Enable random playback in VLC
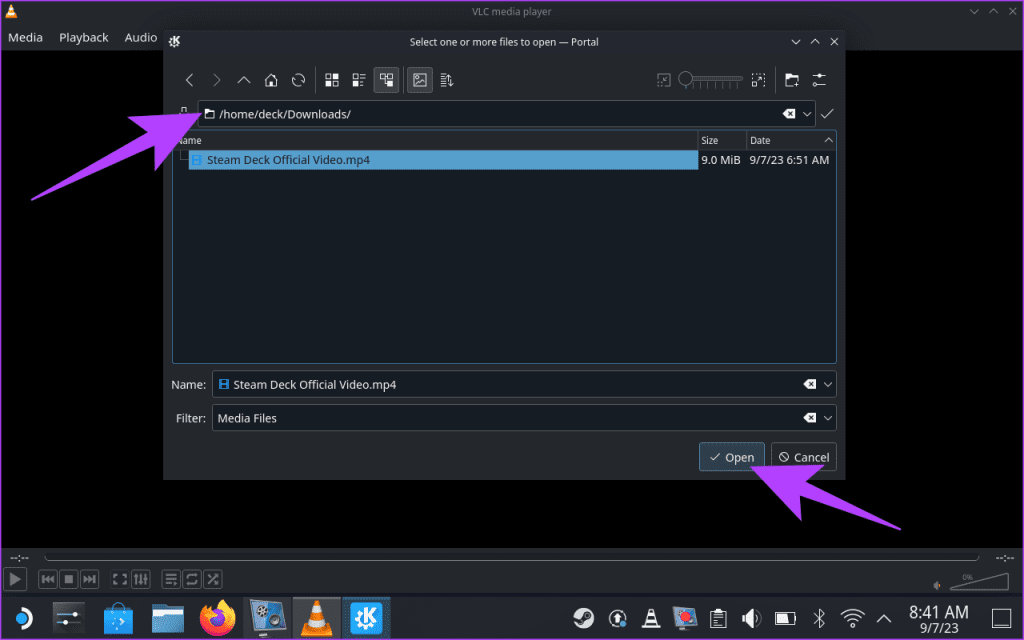The width and height of the screenshot is (1024, 640). coord(213,578)
